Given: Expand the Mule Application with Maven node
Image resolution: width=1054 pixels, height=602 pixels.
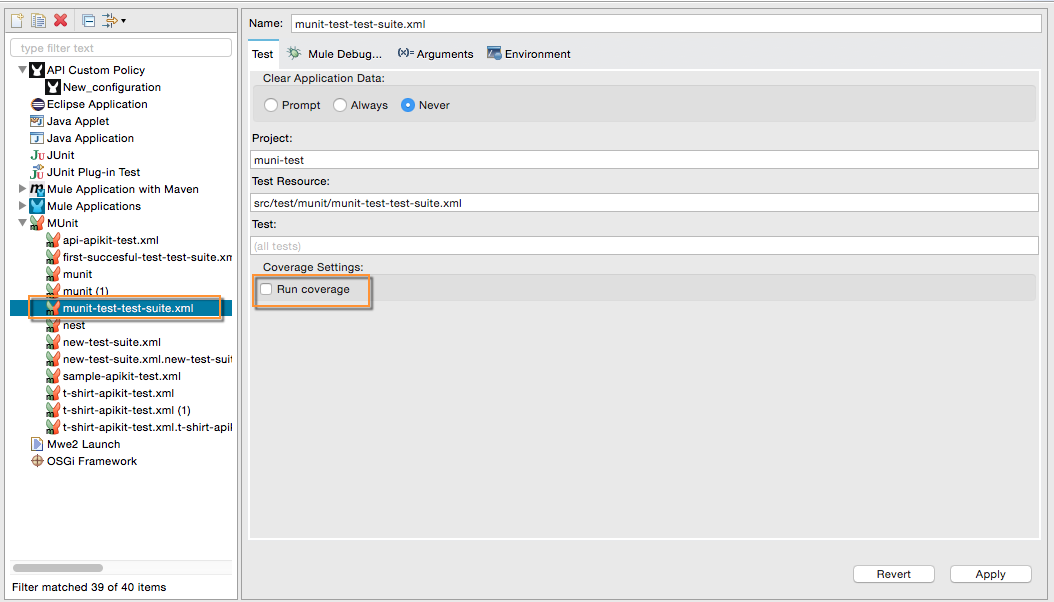Looking at the screenshot, I should (23, 188).
